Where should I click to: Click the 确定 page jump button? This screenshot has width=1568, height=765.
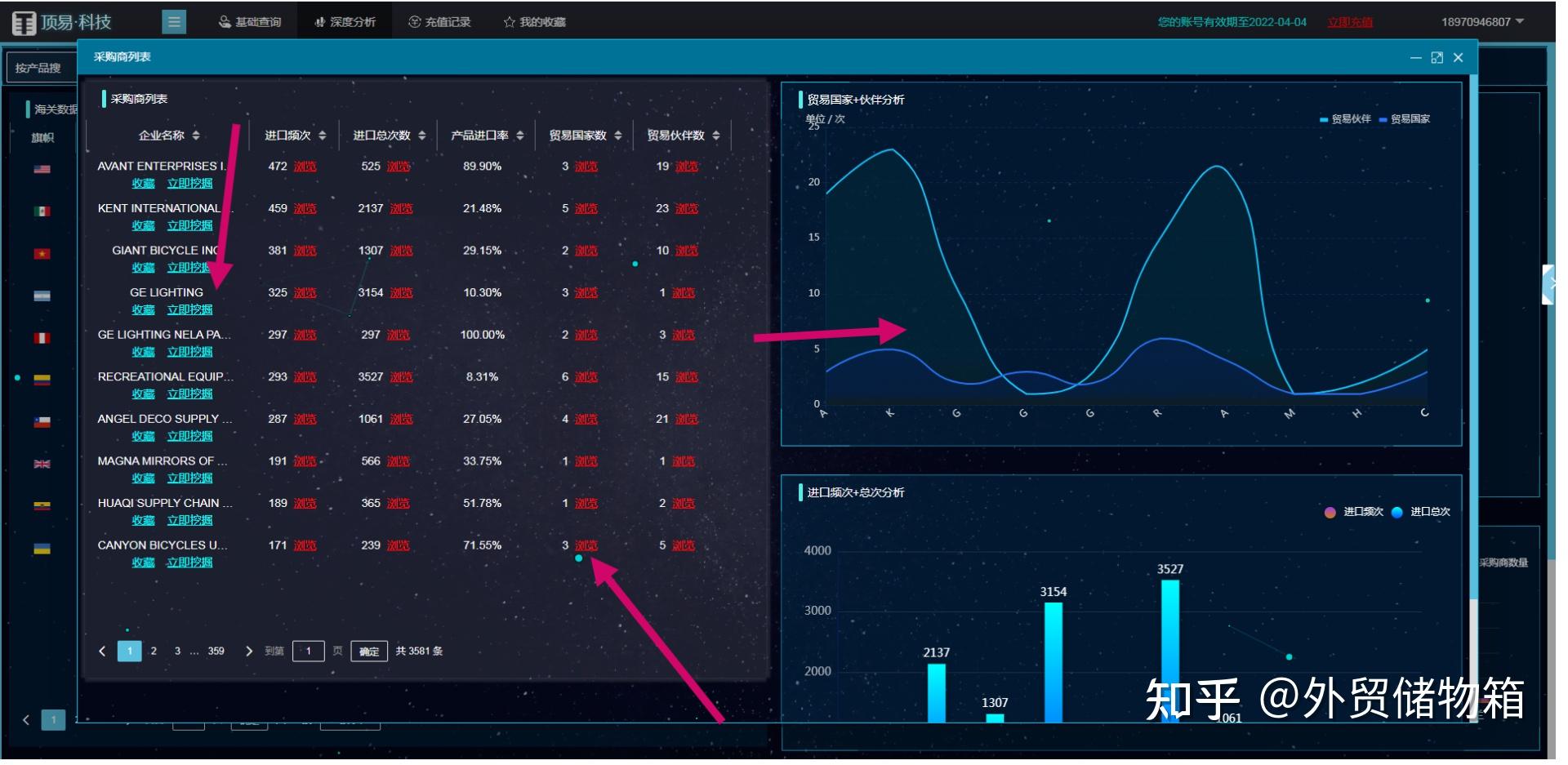pos(369,652)
